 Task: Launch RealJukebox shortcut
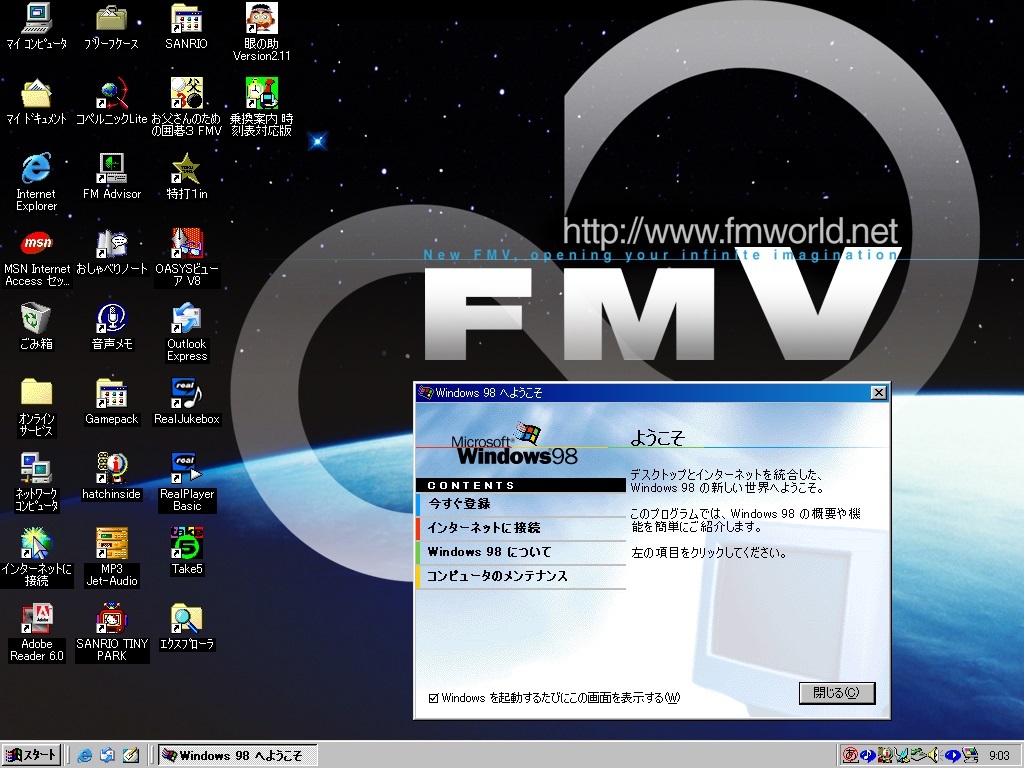pos(186,402)
